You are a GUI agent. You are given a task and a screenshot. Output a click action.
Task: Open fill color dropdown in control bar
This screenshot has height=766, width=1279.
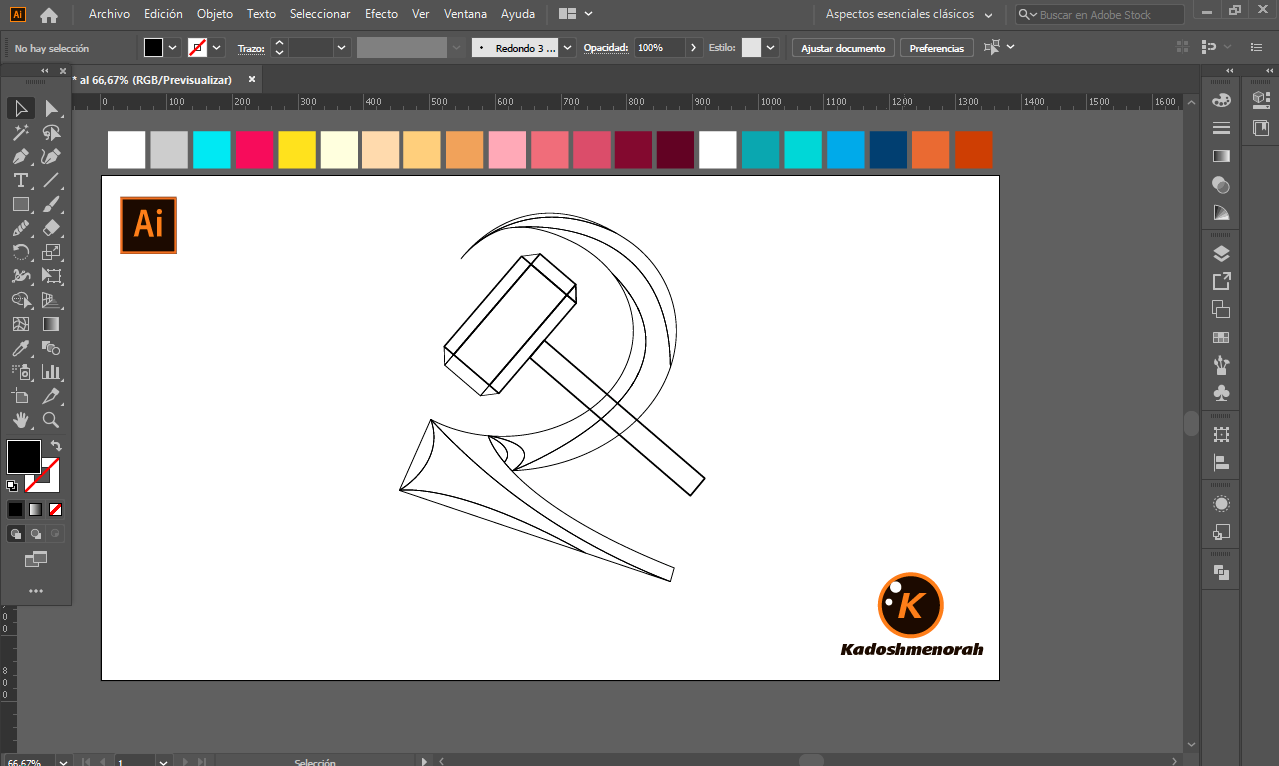(x=173, y=48)
